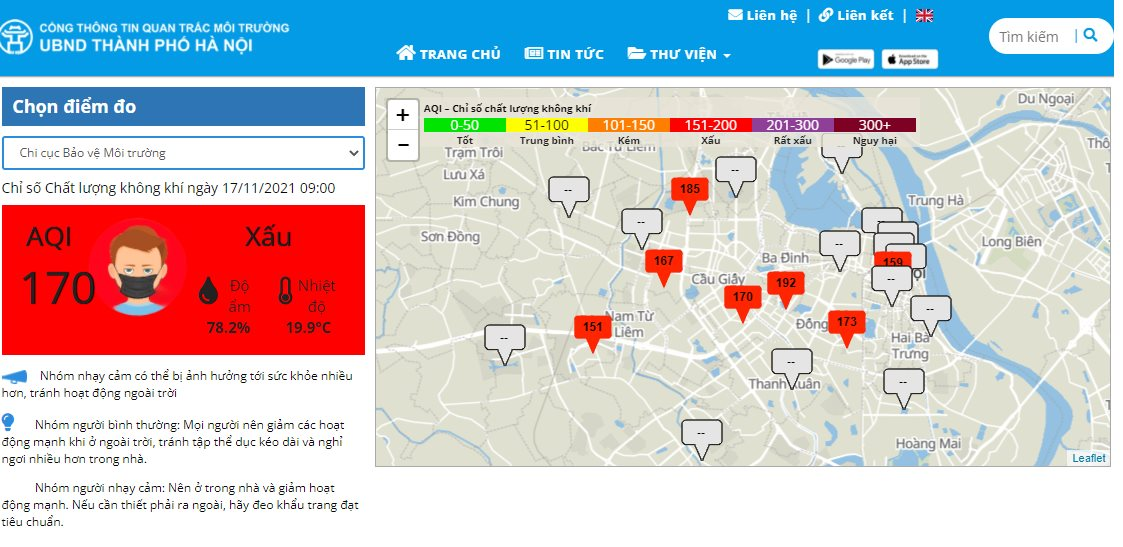Select the map marker showing AQI 185
This screenshot has height=547, width=1123.
coord(689,191)
